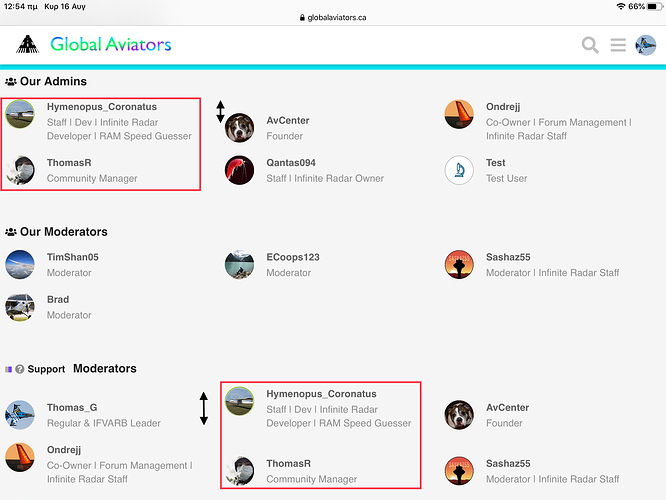Screen dimensions: 666x500
Task: Open Sashaz55 avatar under Our Moderators
Action: (x=459, y=264)
